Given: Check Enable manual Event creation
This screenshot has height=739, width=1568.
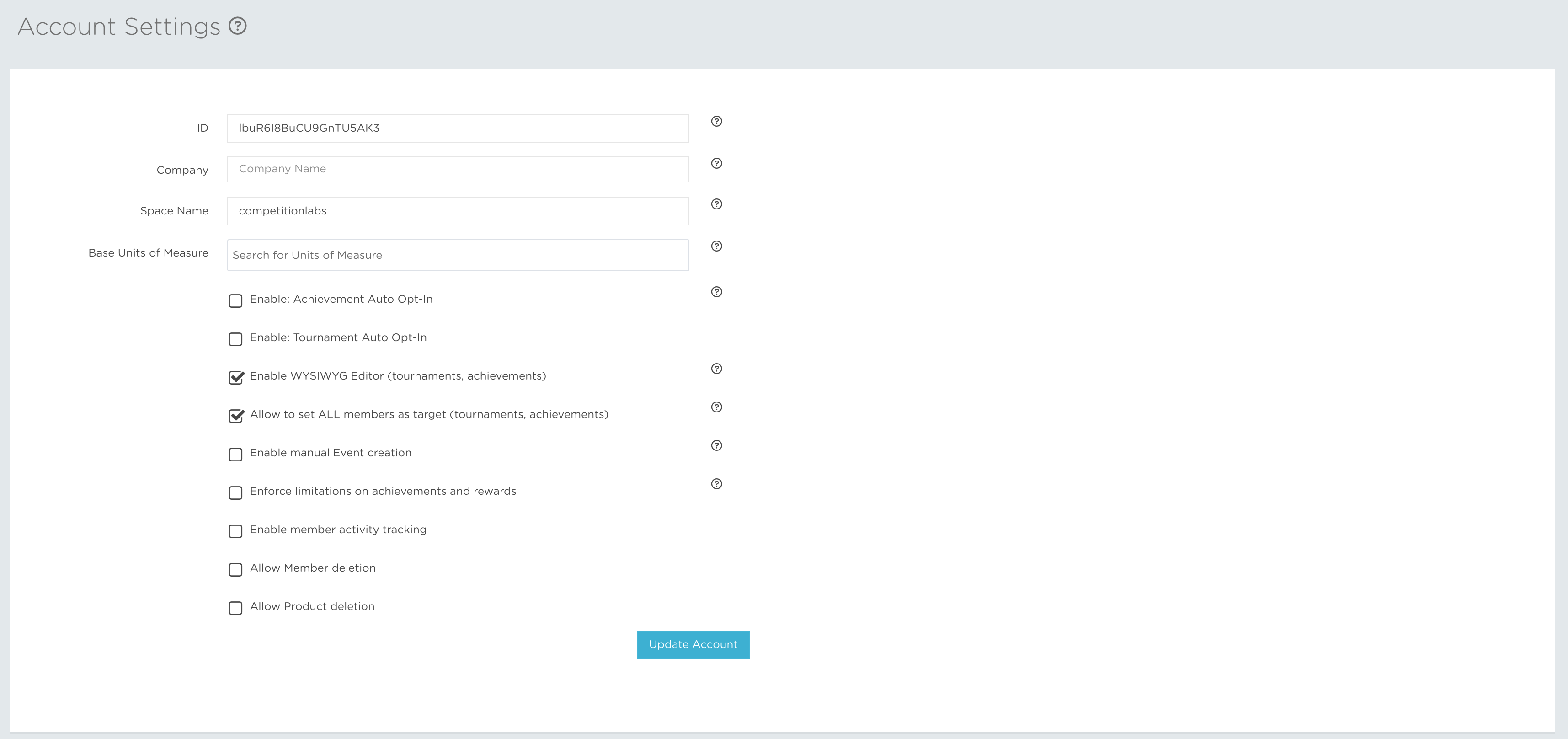Looking at the screenshot, I should coord(235,454).
